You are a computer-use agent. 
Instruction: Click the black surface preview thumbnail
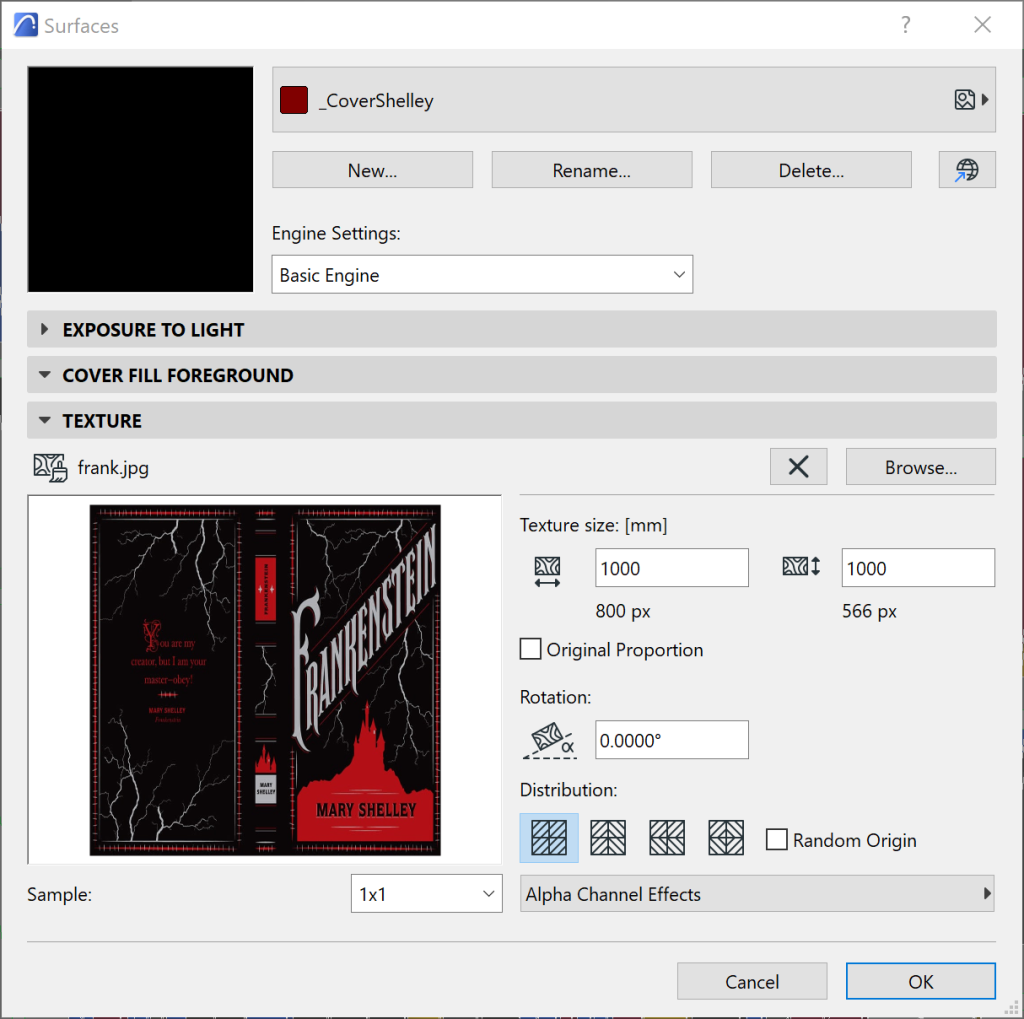tap(140, 179)
